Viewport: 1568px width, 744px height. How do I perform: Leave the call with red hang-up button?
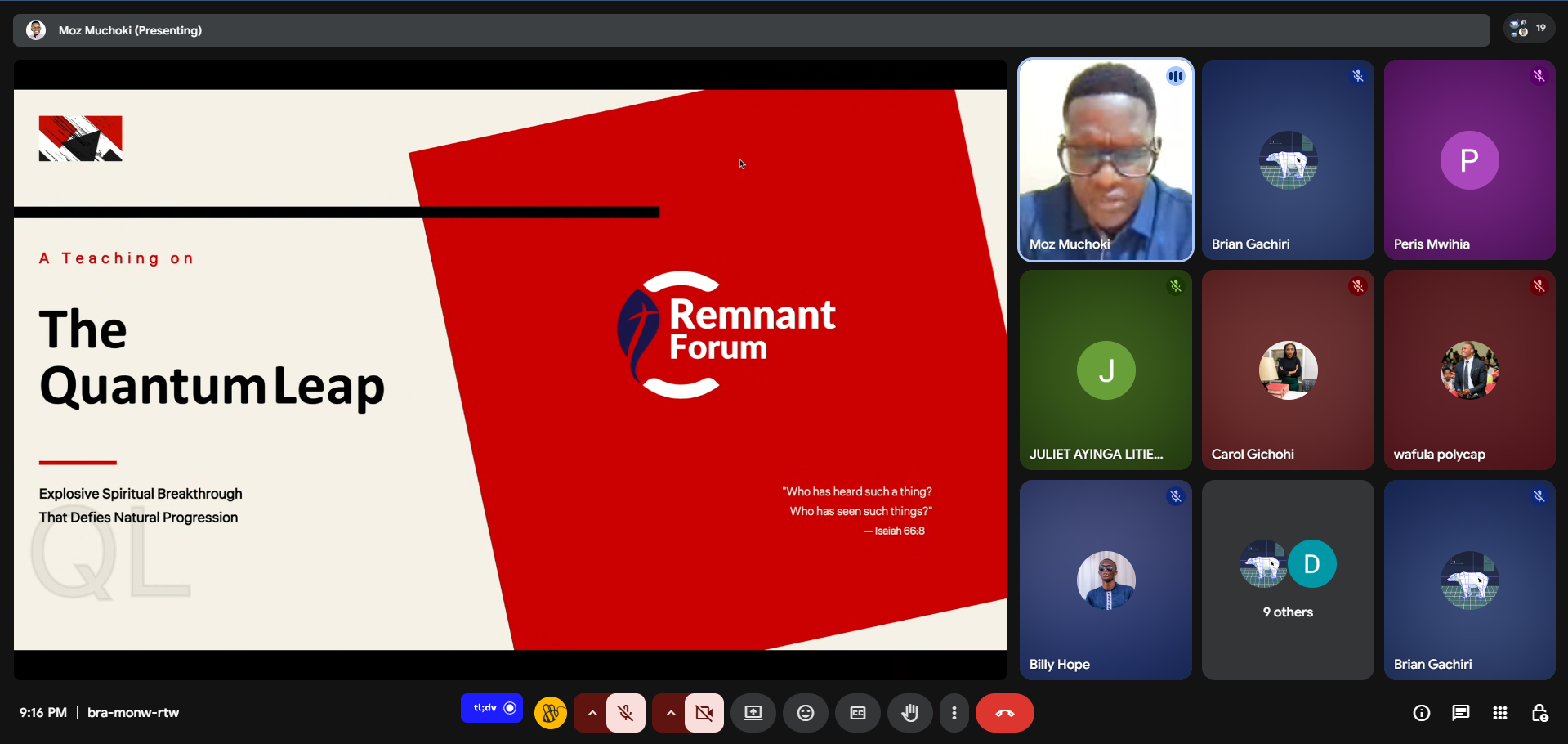(1004, 713)
